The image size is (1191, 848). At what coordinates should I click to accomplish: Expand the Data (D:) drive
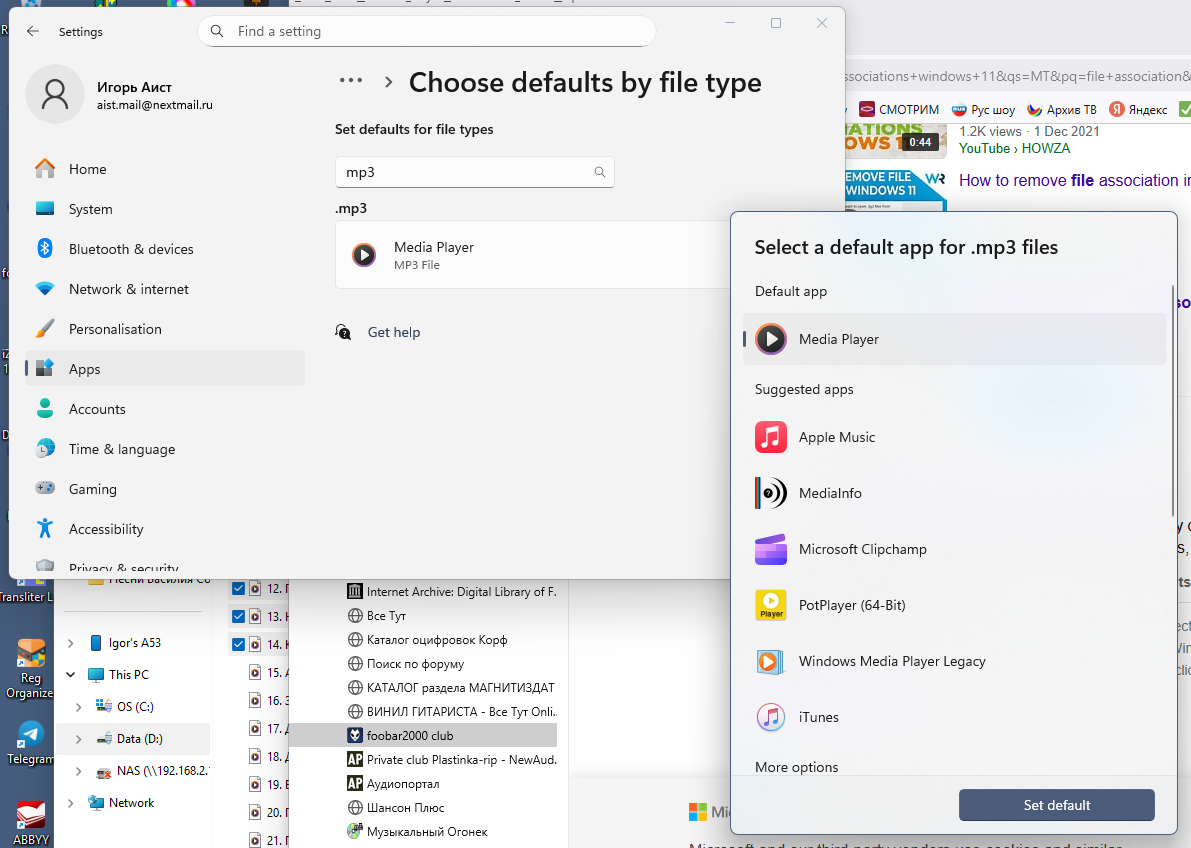[79, 739]
